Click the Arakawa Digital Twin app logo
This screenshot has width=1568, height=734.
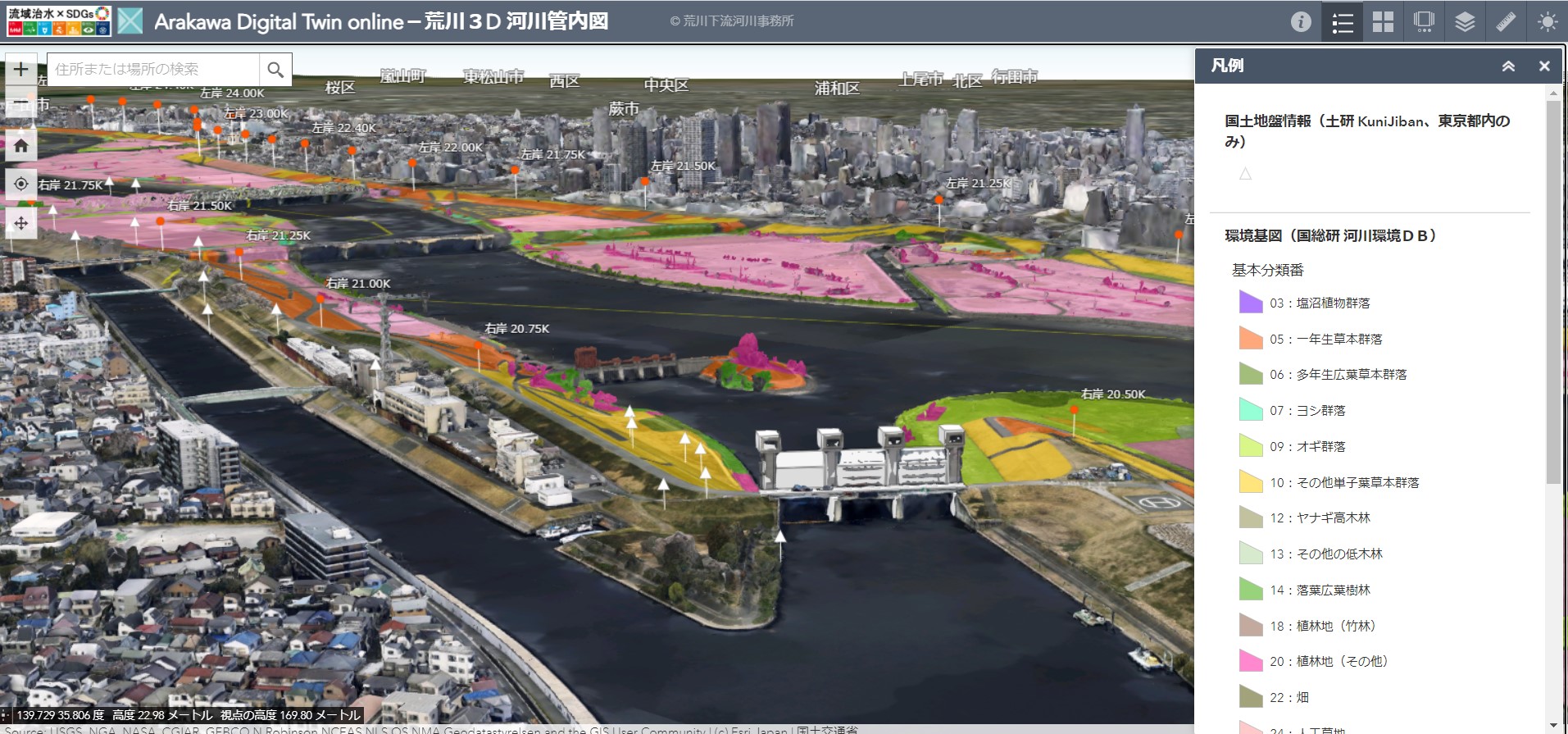130,21
